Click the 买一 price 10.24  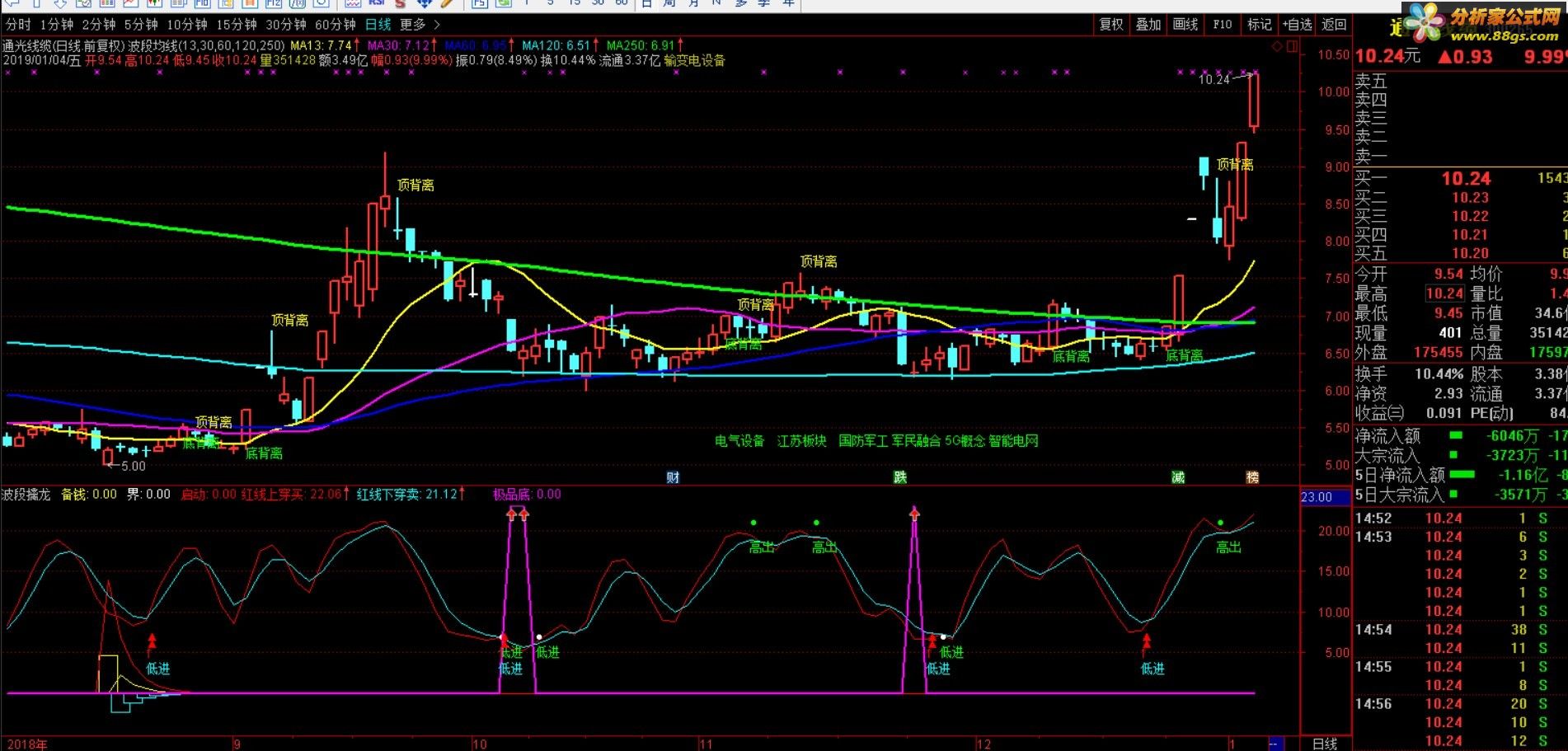click(1466, 179)
